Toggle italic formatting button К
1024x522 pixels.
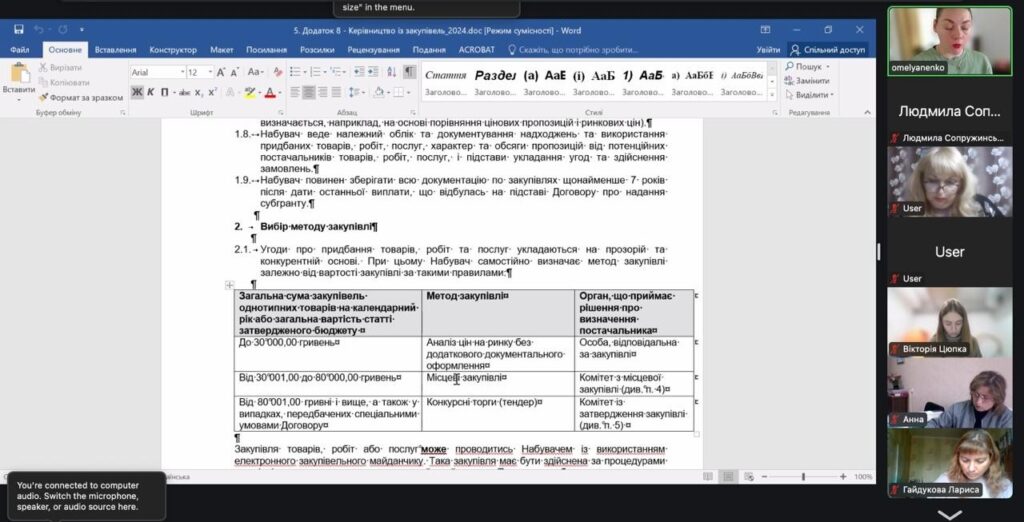(x=151, y=92)
